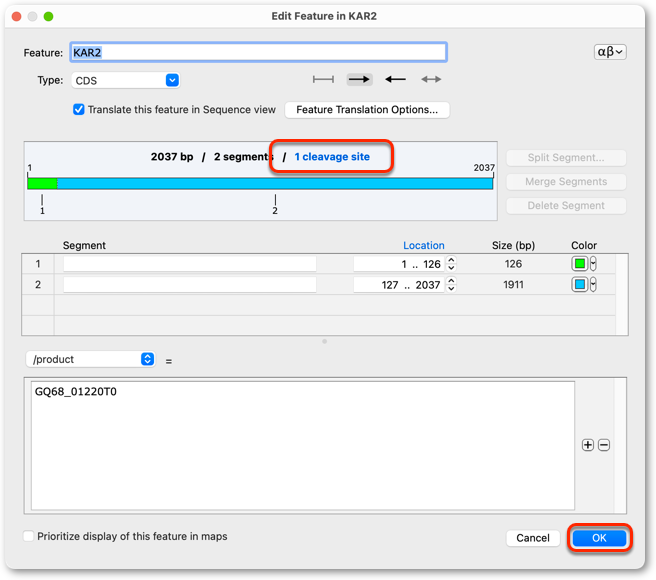
Task: Click the 1 .. 126 location field
Action: pyautogui.click(x=399, y=264)
